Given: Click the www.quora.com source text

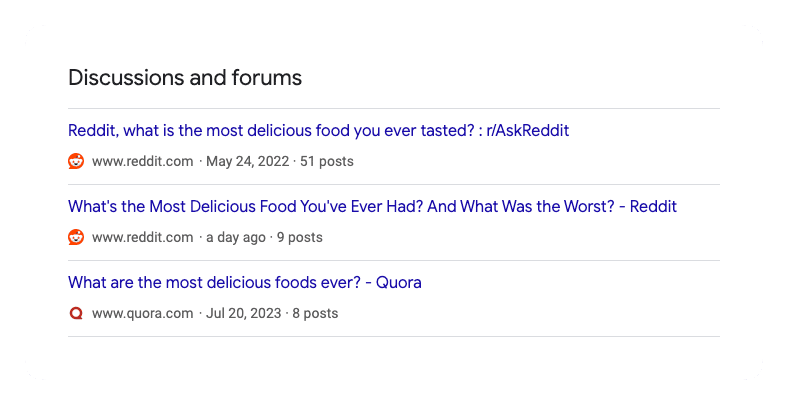Looking at the screenshot, I should click(142, 313).
